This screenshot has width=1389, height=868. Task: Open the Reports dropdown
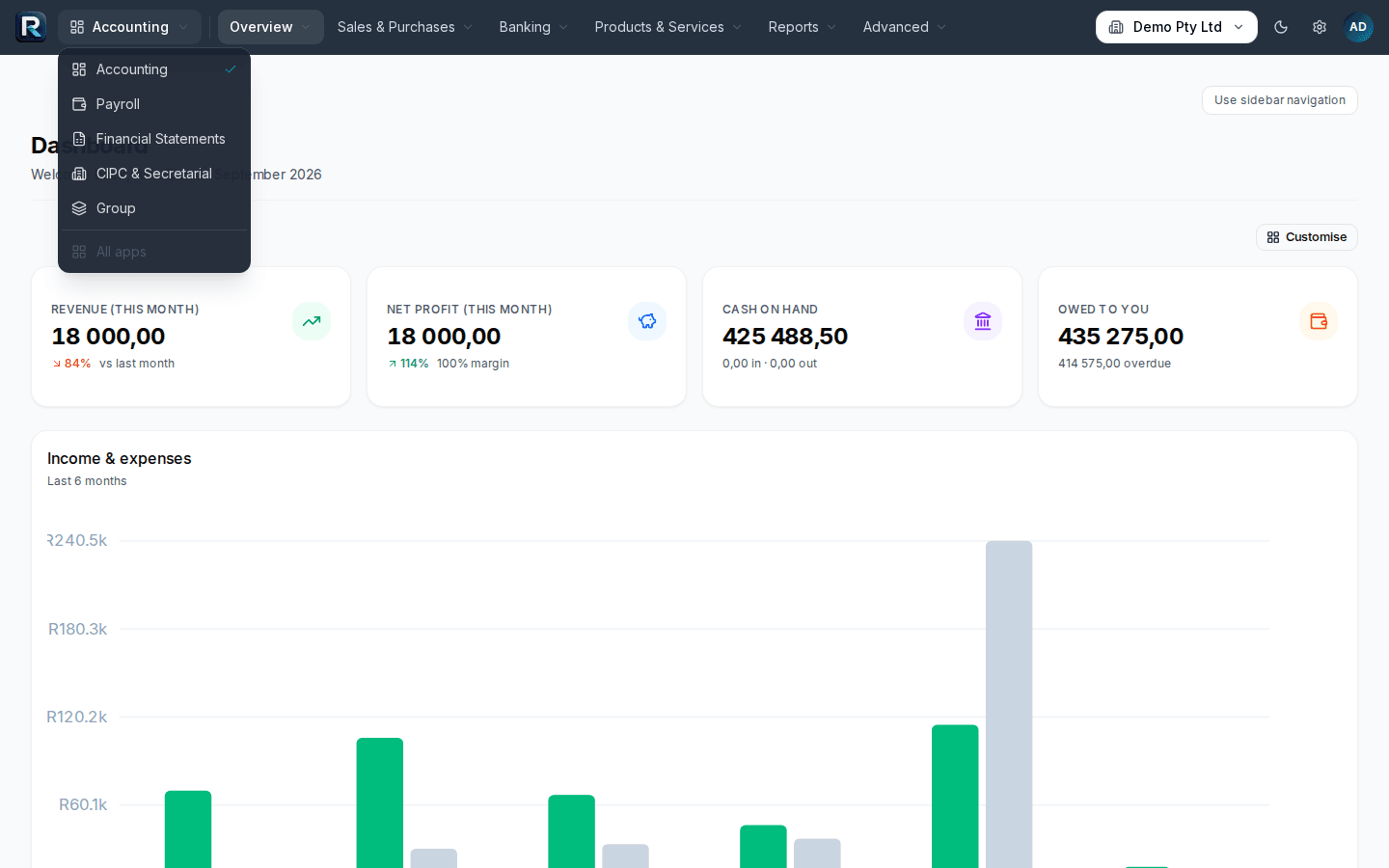tap(802, 27)
